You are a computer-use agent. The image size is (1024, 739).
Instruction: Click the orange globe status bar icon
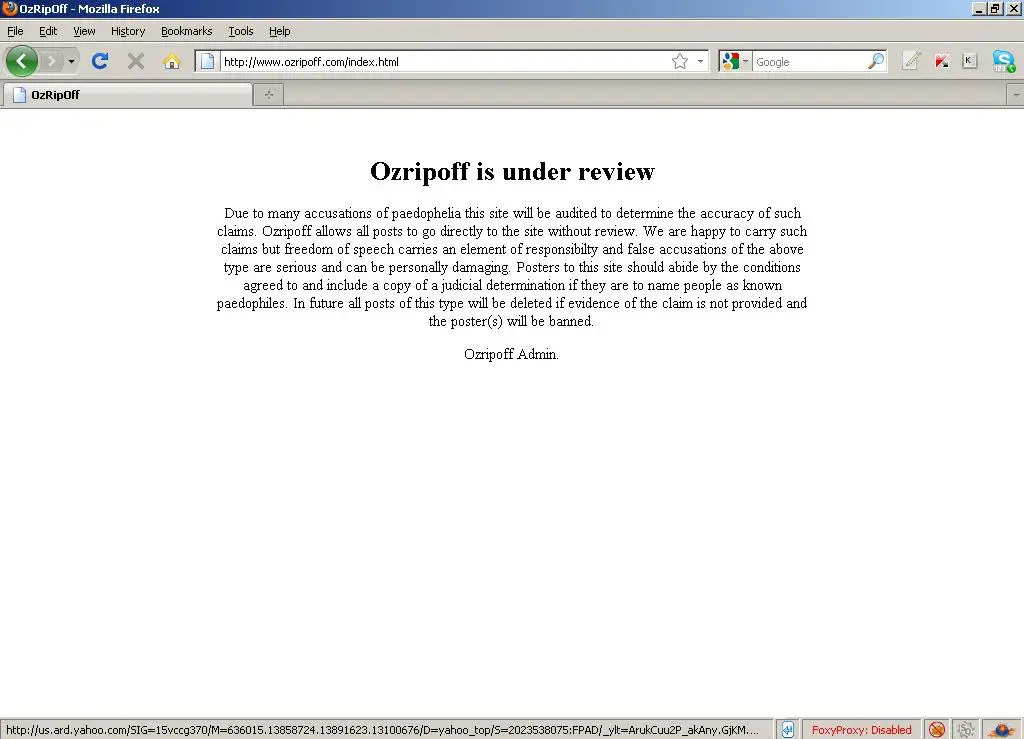1002,729
